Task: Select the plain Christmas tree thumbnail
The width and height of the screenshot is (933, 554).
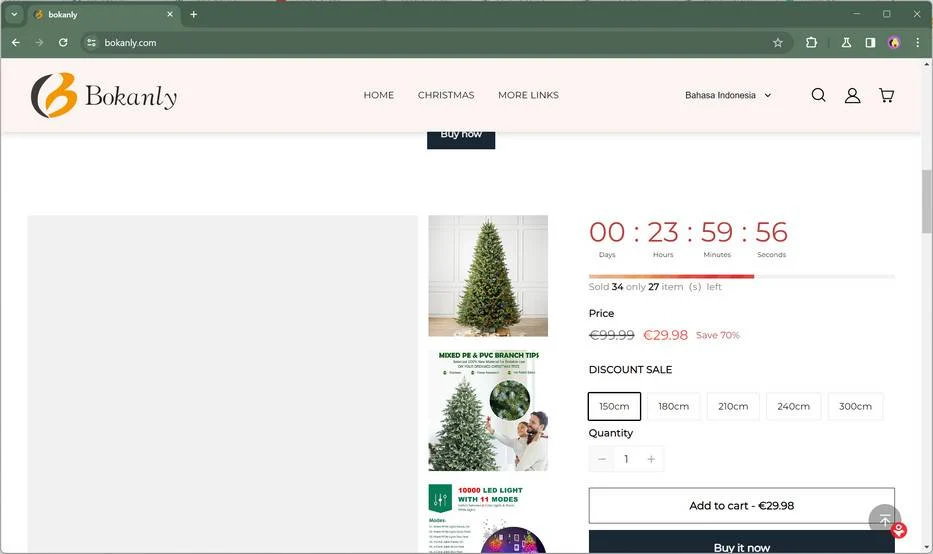Action: [x=488, y=276]
